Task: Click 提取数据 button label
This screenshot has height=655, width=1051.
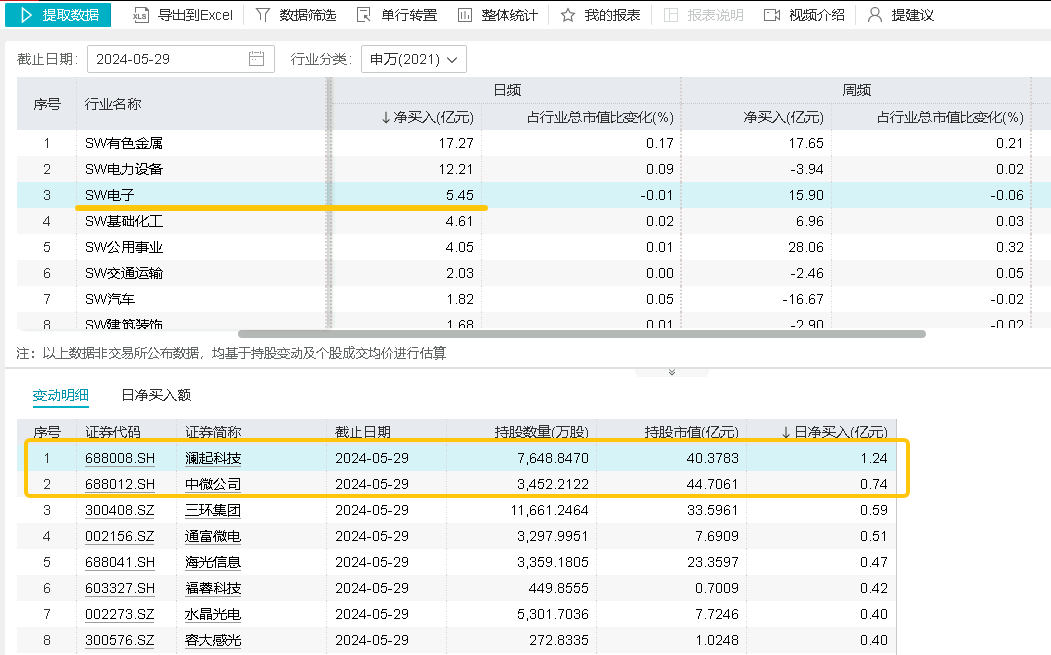Action: (70, 15)
